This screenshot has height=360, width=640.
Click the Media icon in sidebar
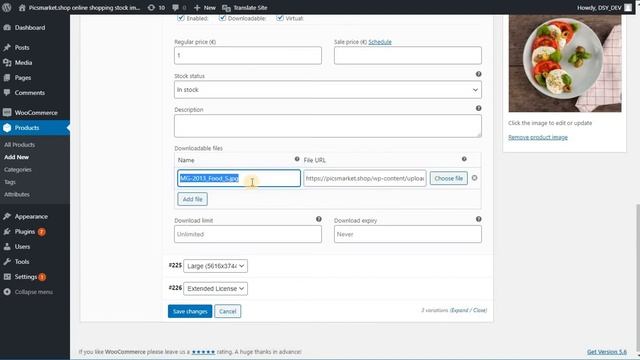7,62
